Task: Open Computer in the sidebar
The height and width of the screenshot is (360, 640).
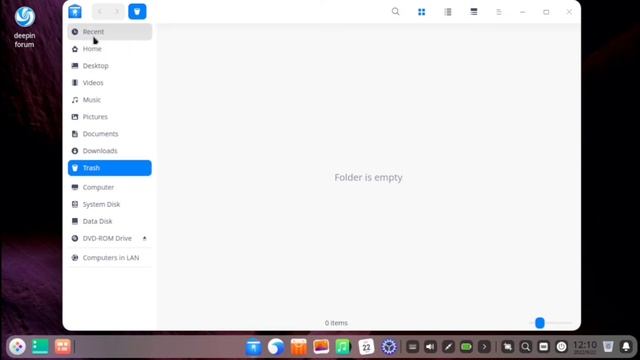Action: pos(109,187)
